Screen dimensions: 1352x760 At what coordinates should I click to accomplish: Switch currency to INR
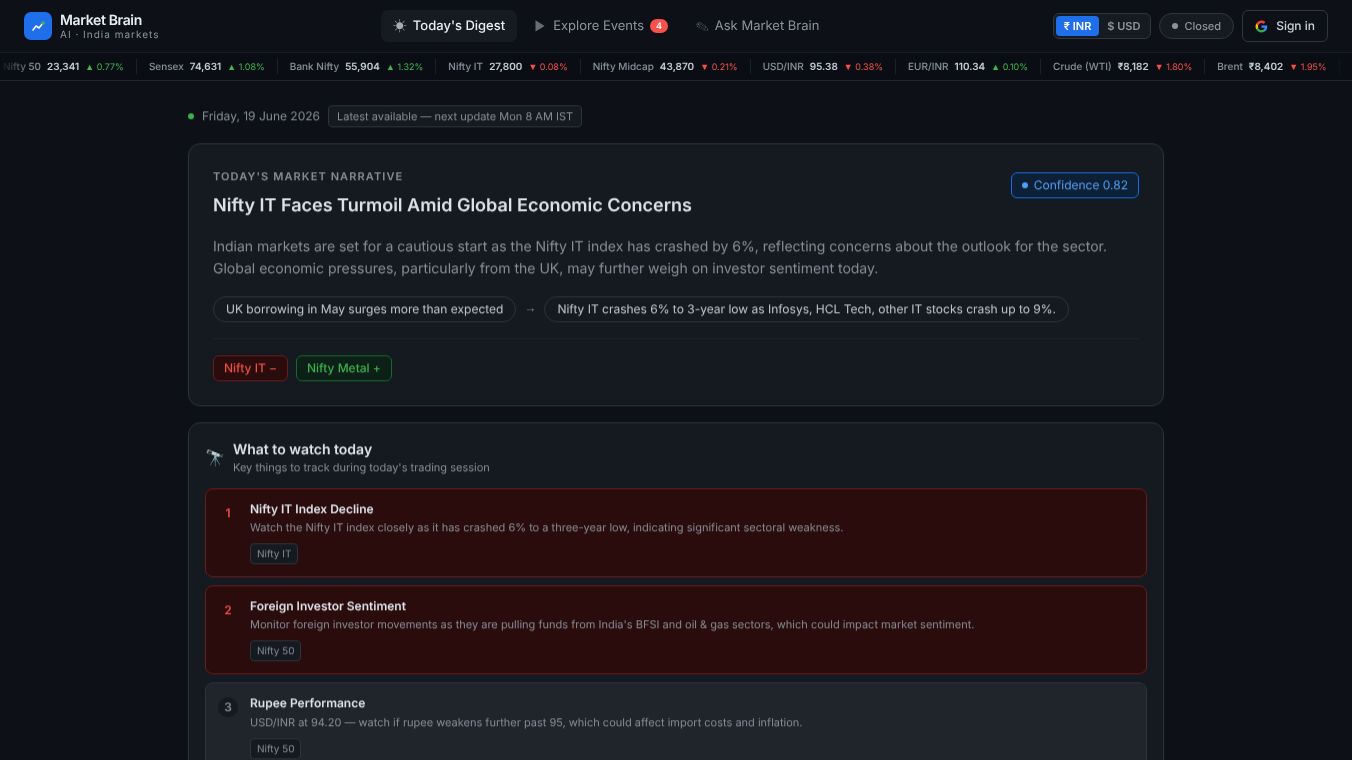coord(1077,26)
